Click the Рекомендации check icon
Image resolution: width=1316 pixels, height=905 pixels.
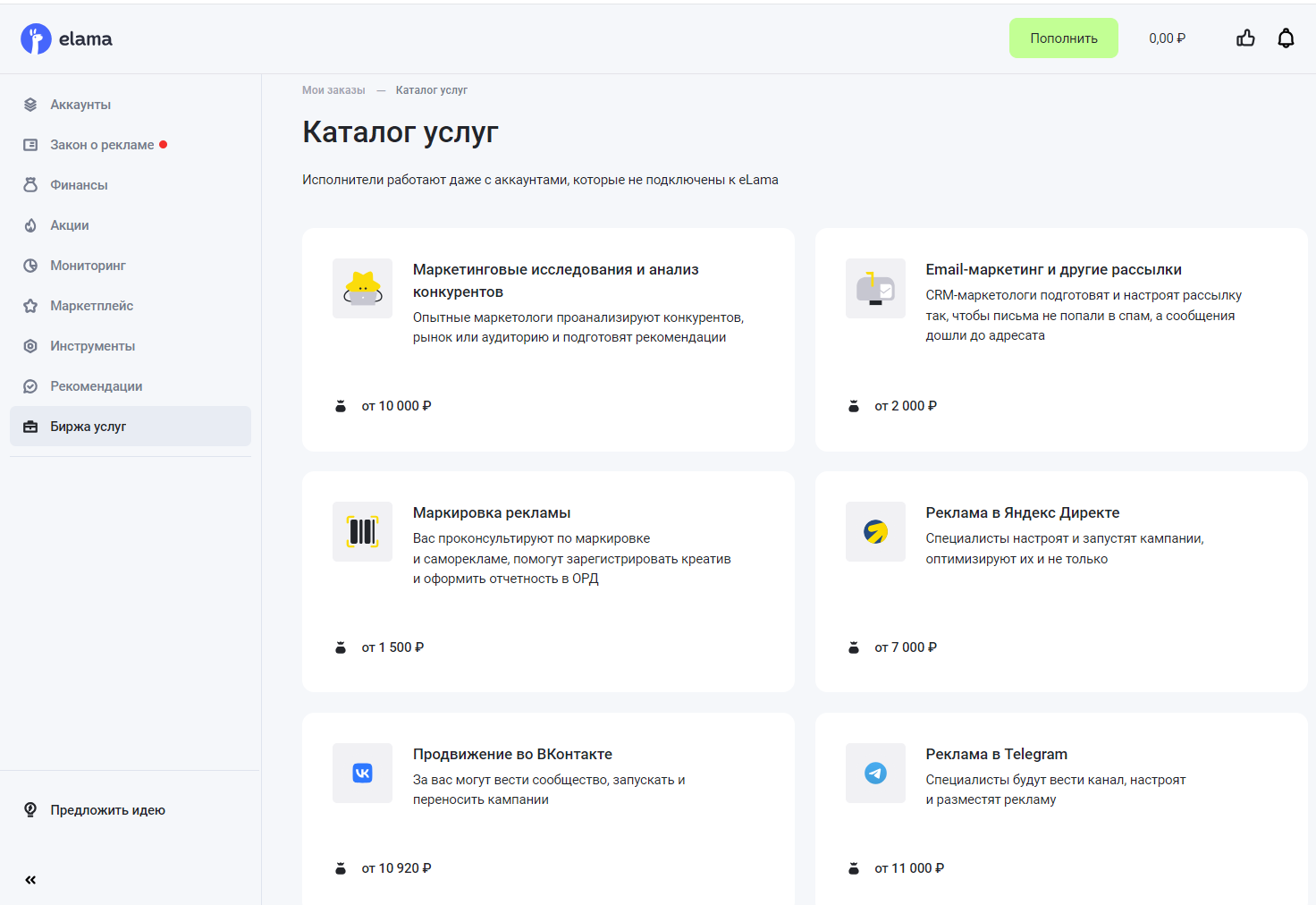[30, 386]
